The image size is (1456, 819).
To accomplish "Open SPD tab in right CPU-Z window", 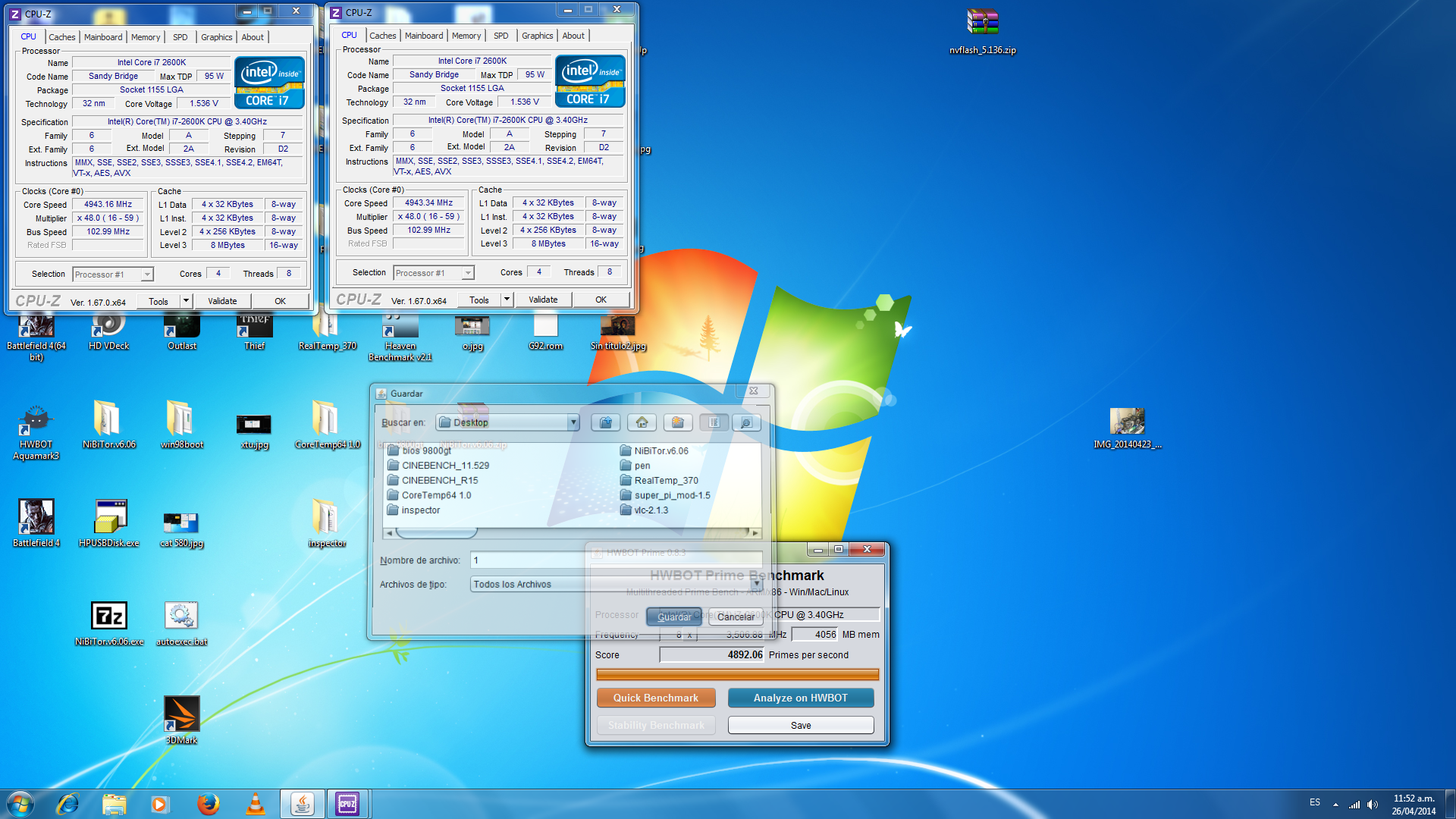I will (x=501, y=36).
